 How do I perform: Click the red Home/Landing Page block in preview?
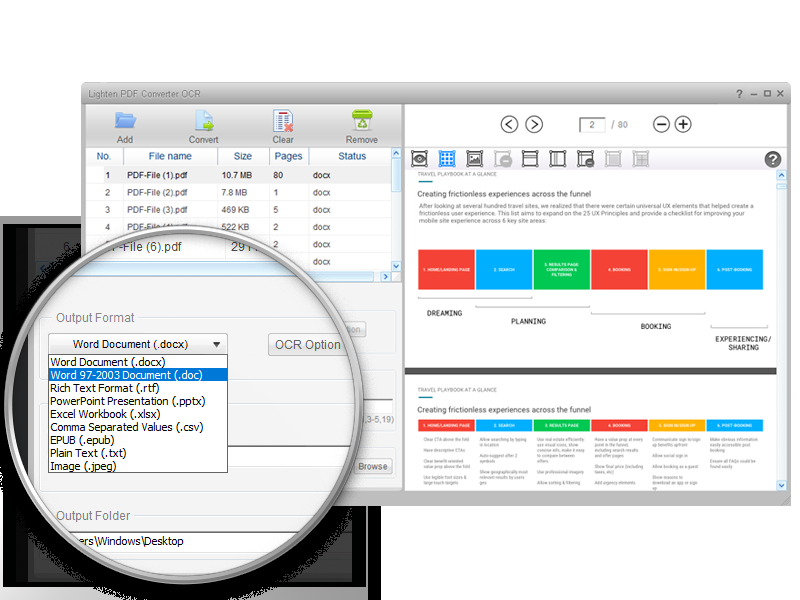446,269
